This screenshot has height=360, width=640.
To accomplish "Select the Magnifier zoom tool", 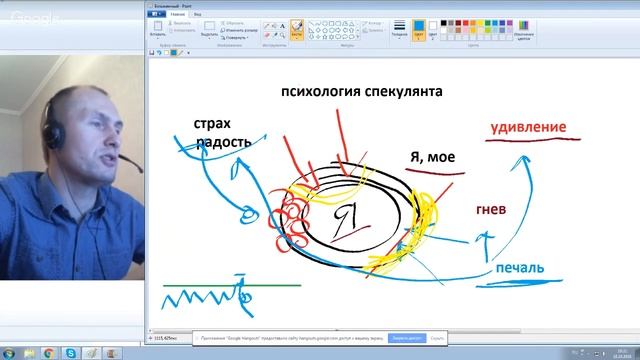I will [x=282, y=36].
